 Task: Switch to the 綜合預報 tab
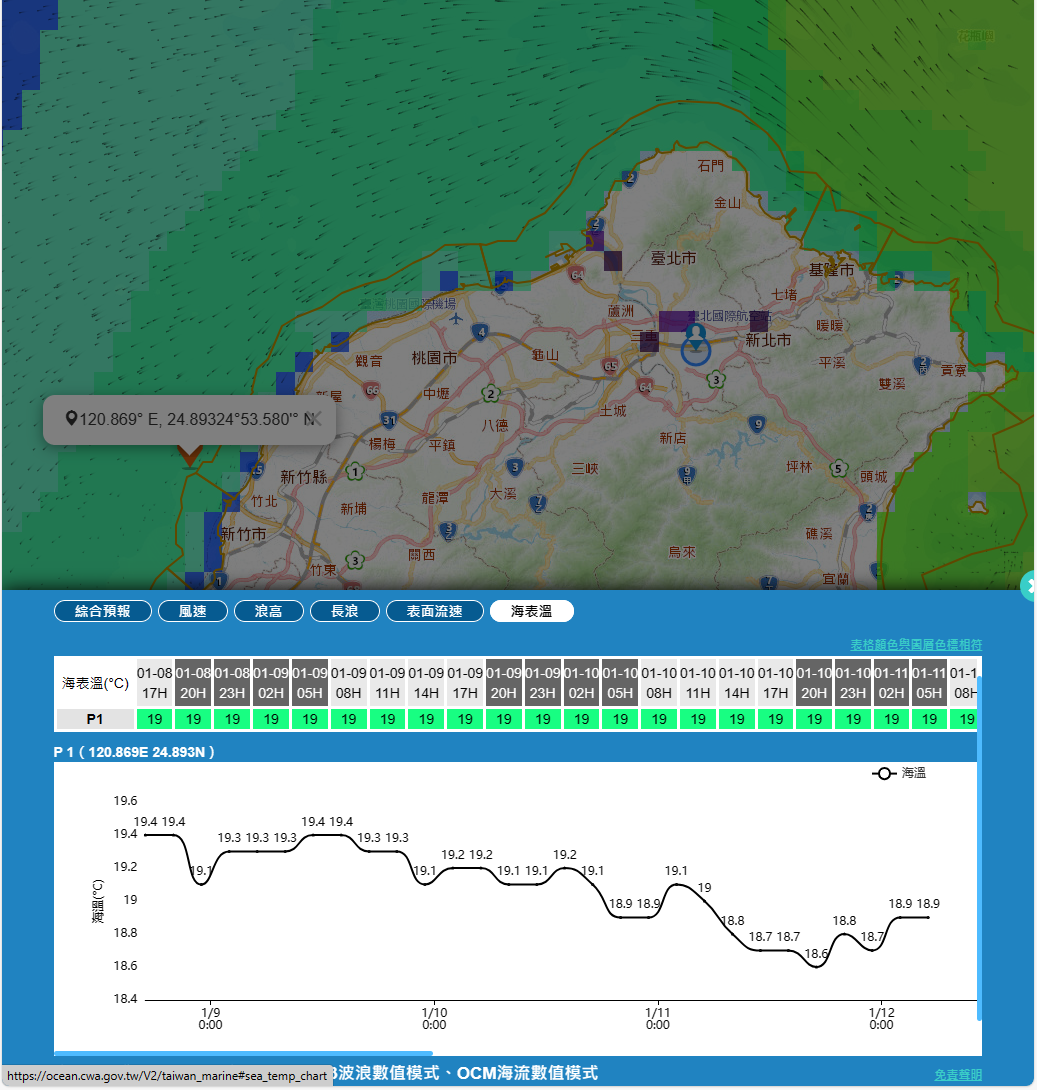pyautogui.click(x=103, y=611)
